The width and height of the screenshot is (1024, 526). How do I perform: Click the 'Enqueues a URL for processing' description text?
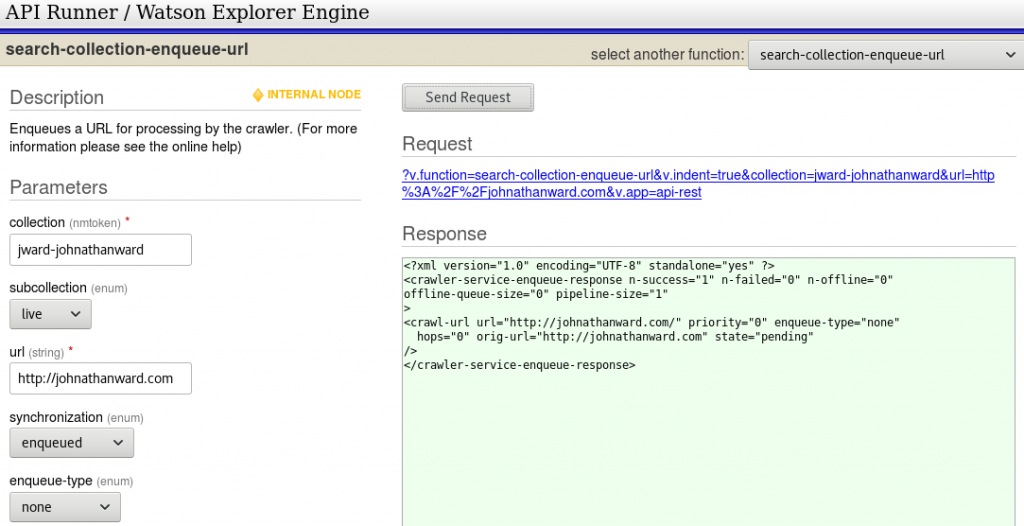point(184,138)
